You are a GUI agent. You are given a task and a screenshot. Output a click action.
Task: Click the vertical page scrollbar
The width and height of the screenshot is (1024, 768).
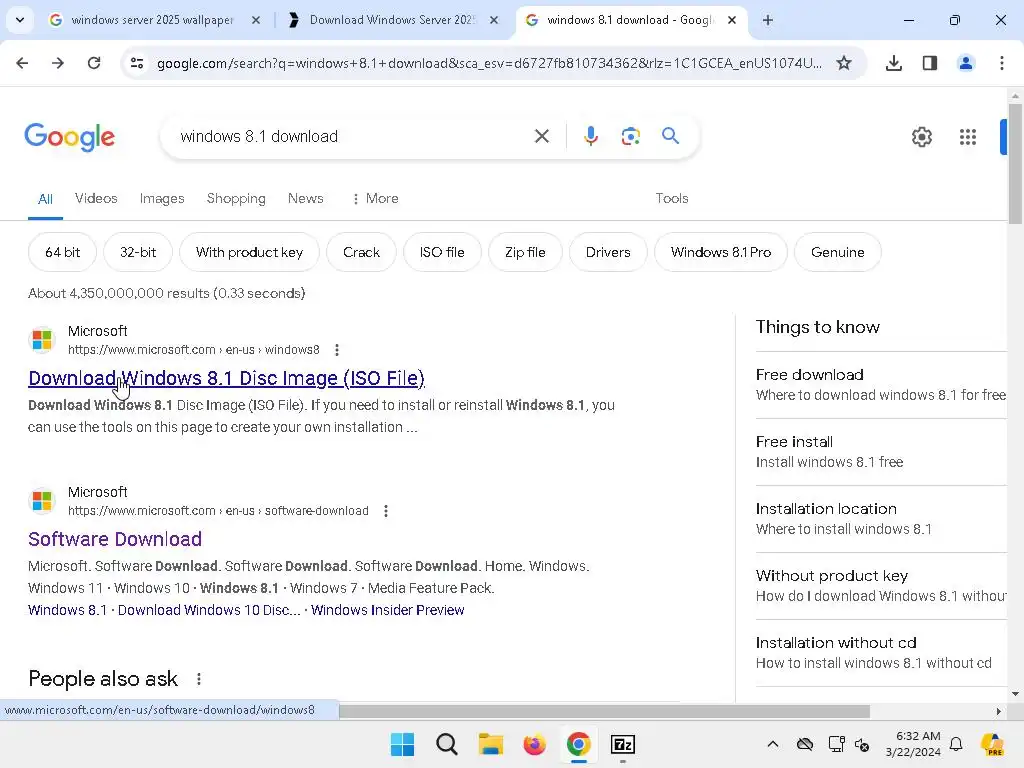(x=1015, y=163)
